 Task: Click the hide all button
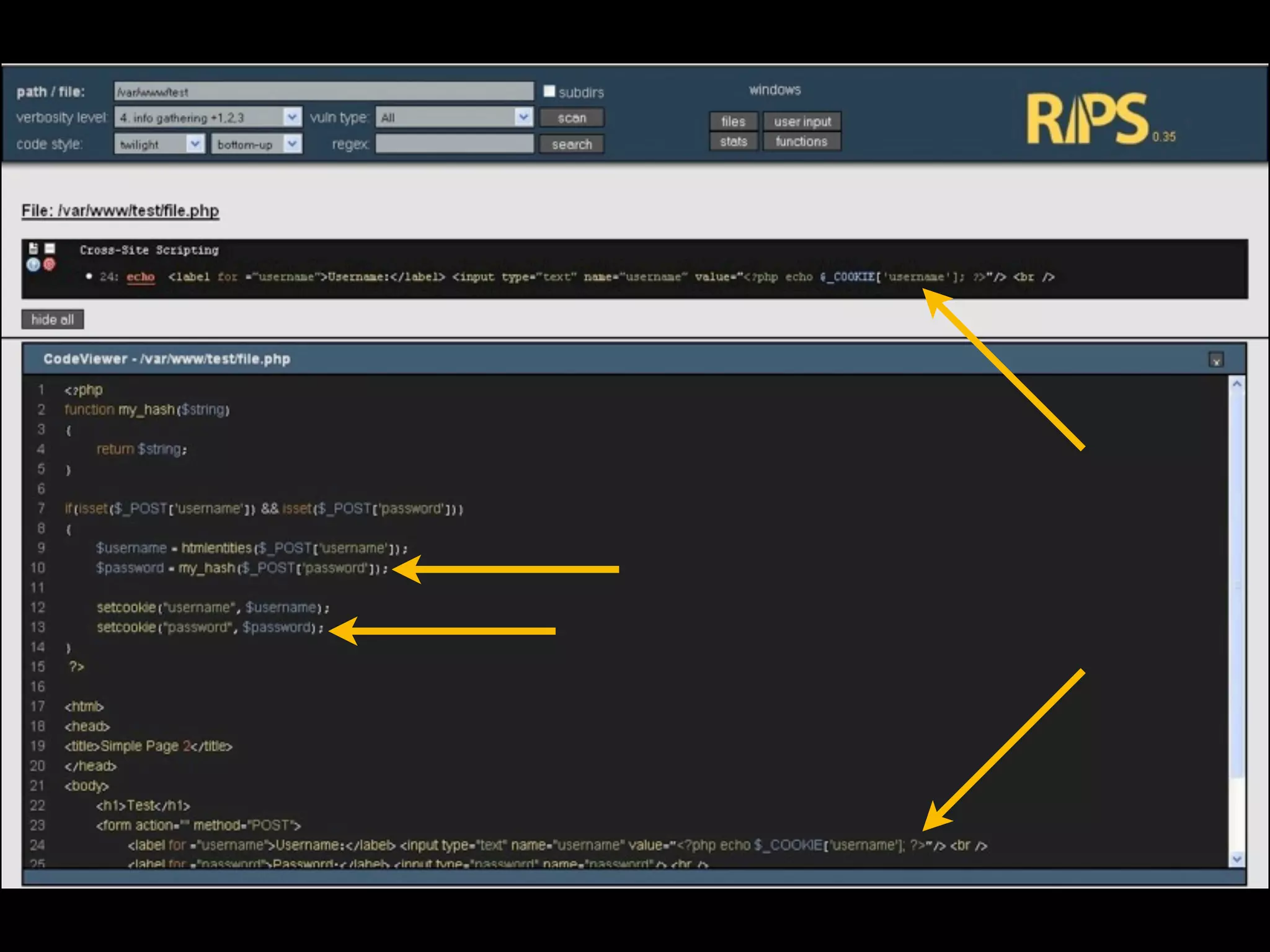coord(53,320)
